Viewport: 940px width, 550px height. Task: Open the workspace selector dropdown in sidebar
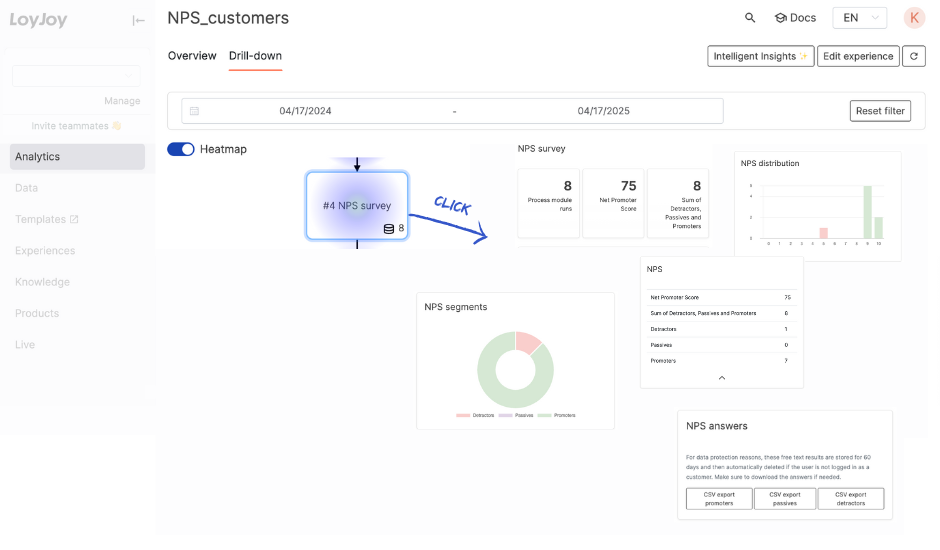click(x=76, y=76)
